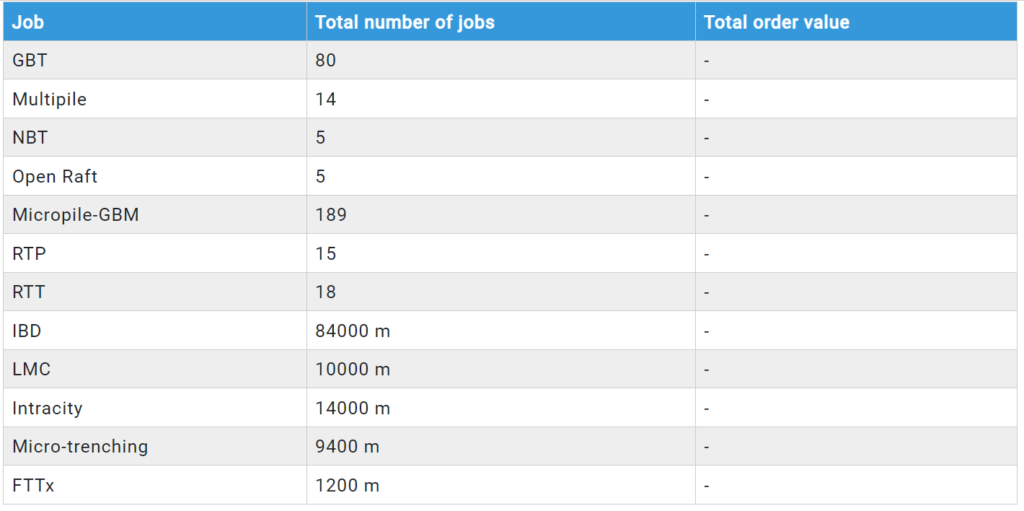Image resolution: width=1024 pixels, height=511 pixels.
Task: Click the 9400 m value cell
Action: [x=347, y=447]
